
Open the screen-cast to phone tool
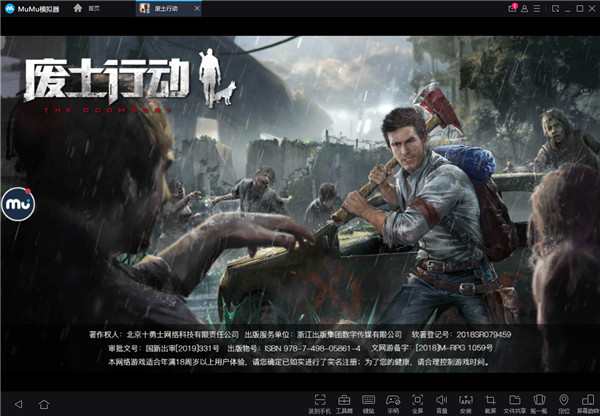click(320, 404)
